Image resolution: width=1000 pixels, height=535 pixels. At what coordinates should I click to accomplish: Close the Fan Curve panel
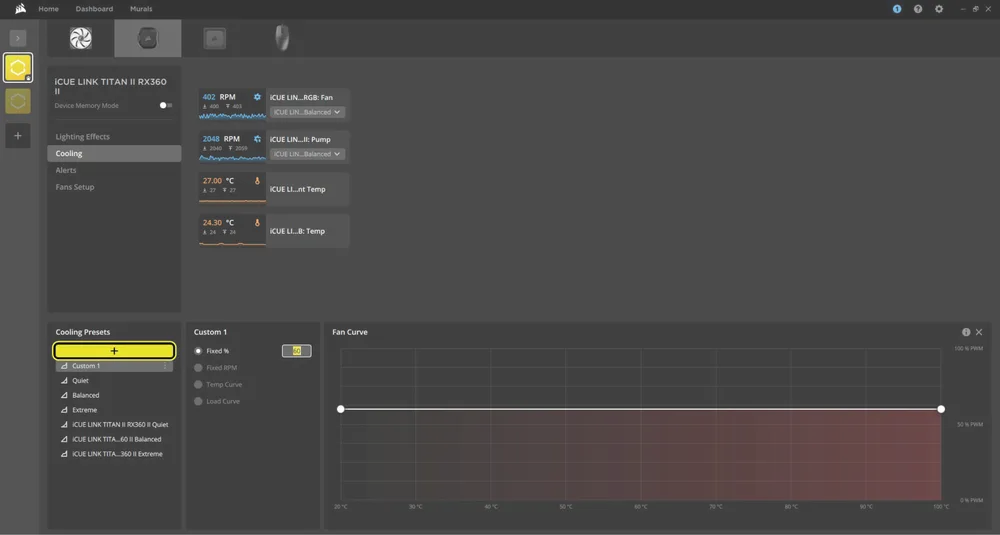point(979,332)
